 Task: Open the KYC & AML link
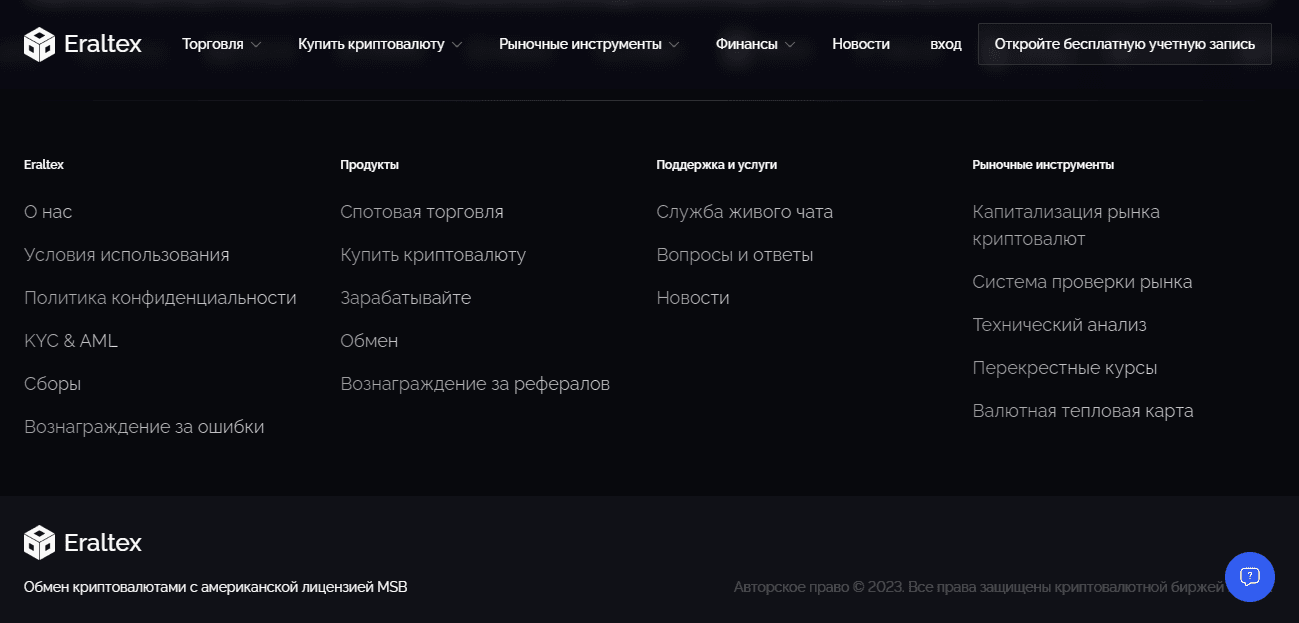(71, 341)
